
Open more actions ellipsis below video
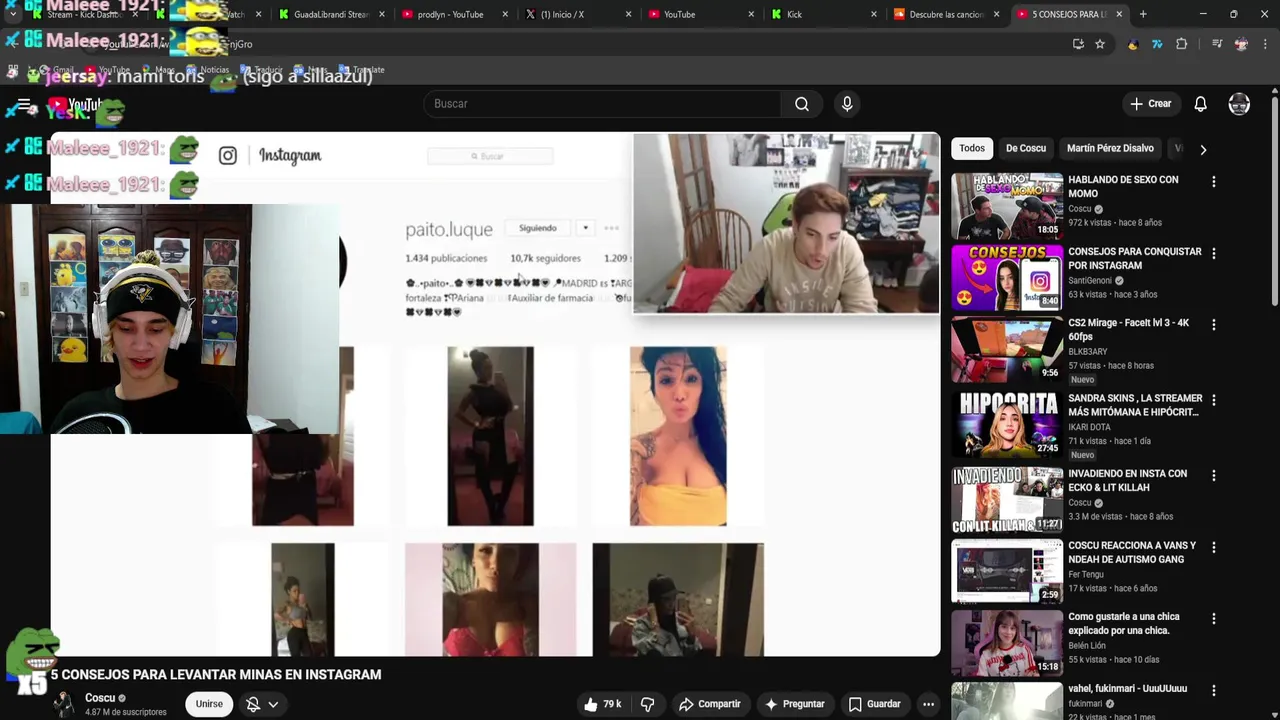pyautogui.click(x=928, y=704)
